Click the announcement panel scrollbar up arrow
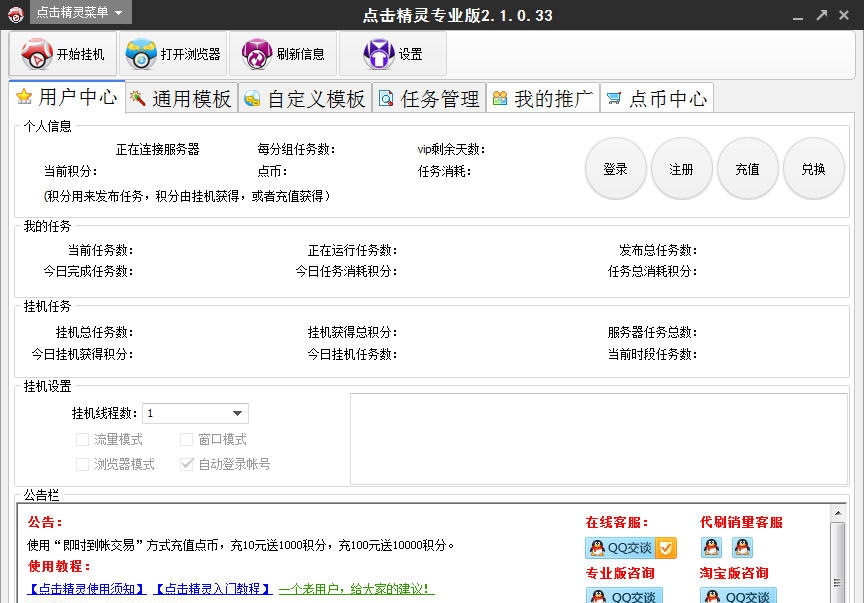 (838, 514)
